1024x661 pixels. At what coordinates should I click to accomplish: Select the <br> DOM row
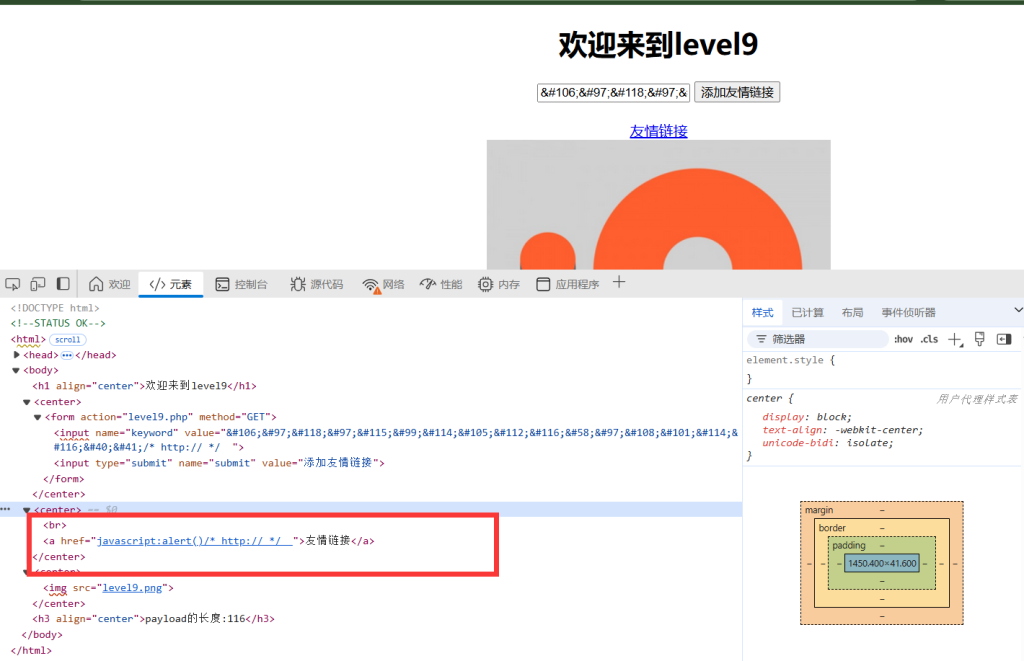click(x=55, y=525)
